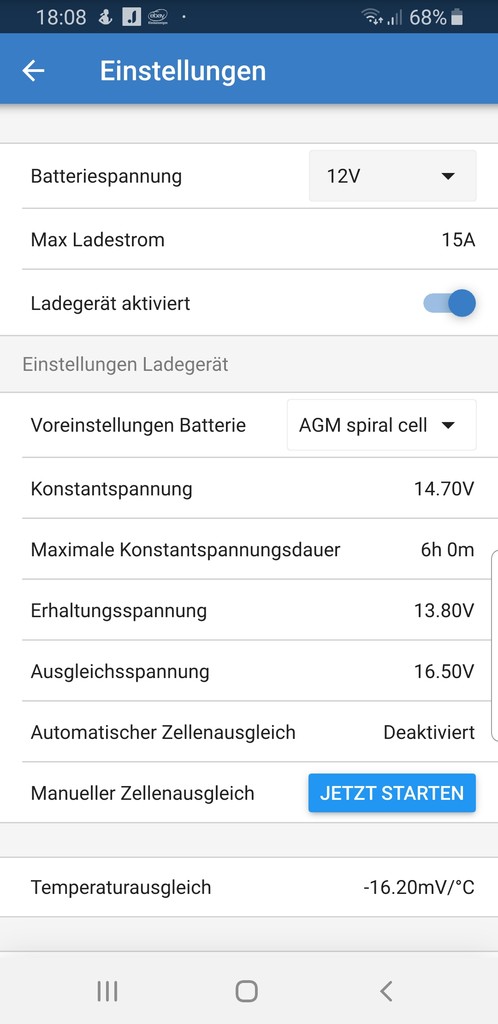
Task: Tap the Android home button icon
Action: [246, 991]
